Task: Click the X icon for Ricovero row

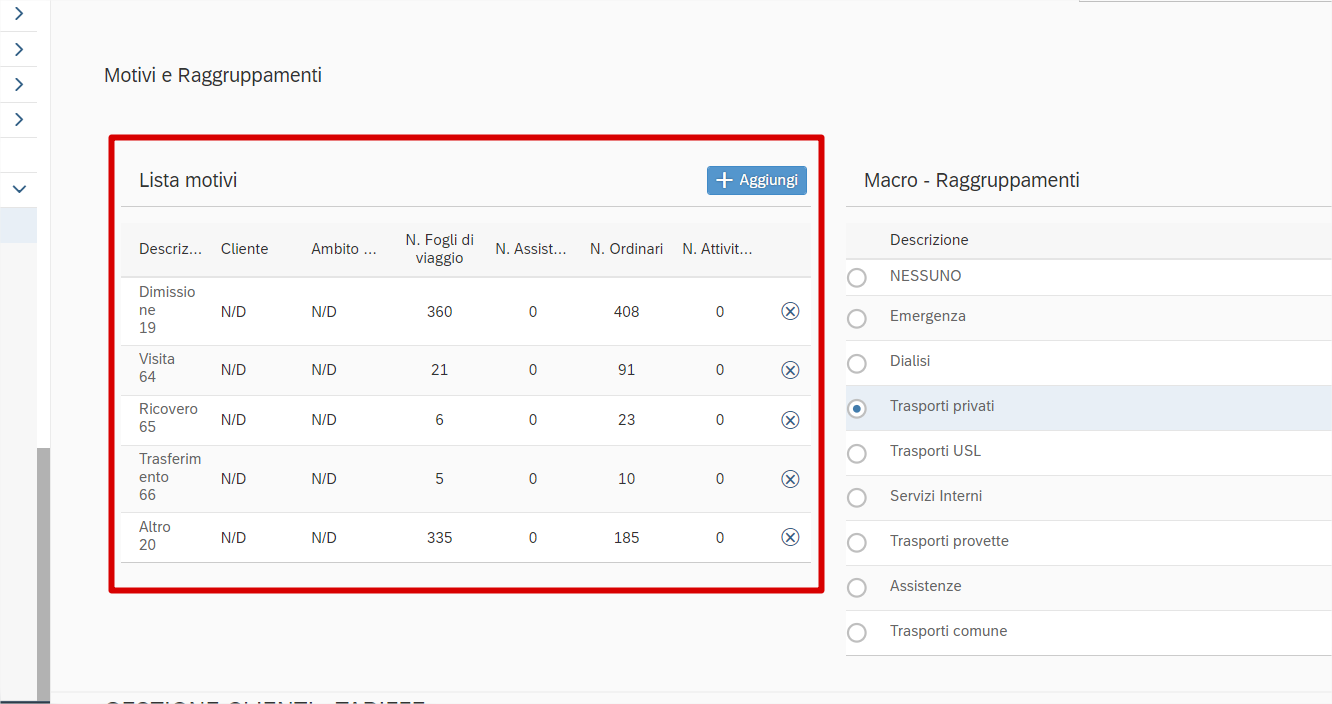Action: click(790, 420)
